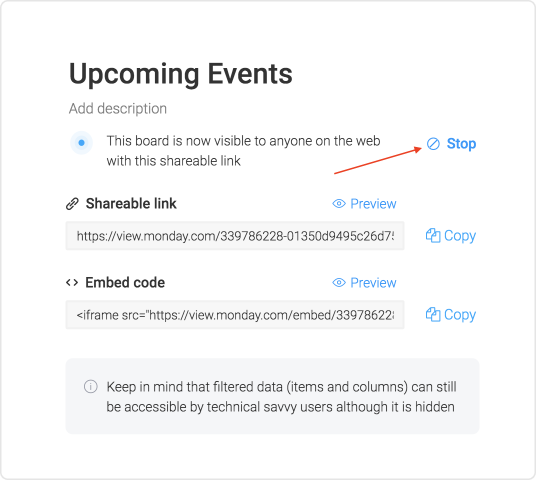Click the info icon in the notice box
This screenshot has width=536, height=480.
pyautogui.click(x=91, y=387)
